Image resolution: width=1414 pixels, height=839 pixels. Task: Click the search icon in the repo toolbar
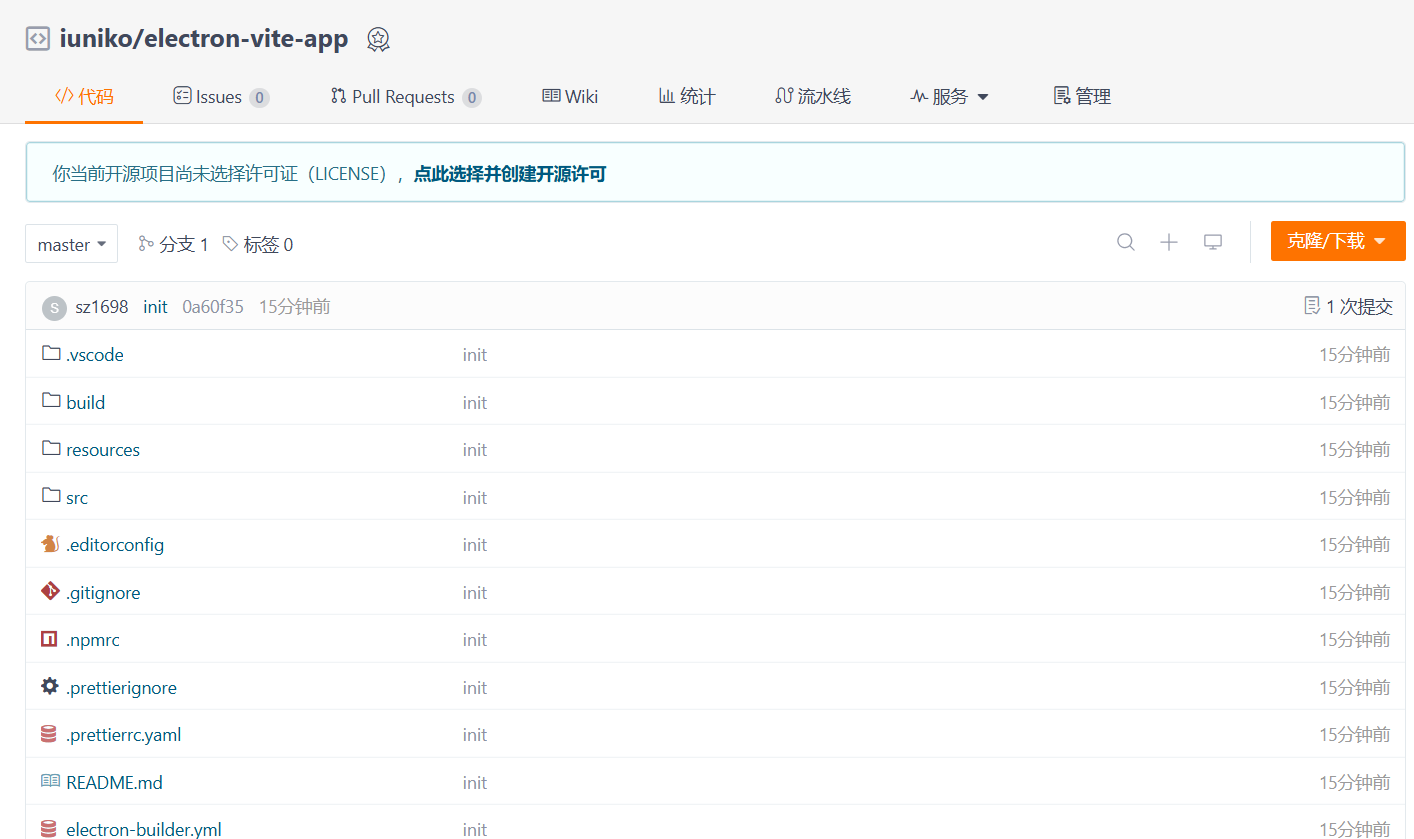1126,242
